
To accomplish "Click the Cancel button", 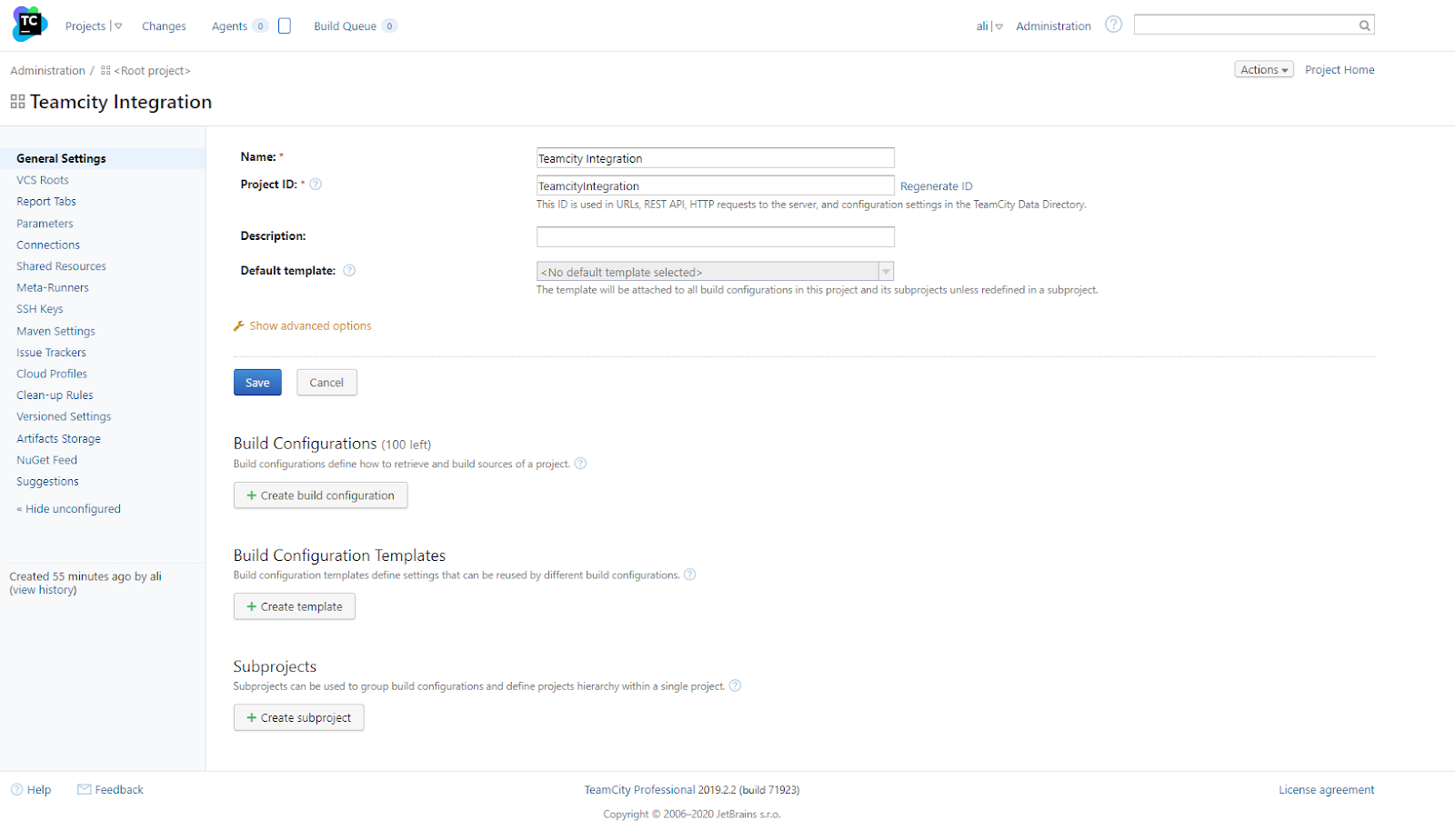I will tap(326, 383).
